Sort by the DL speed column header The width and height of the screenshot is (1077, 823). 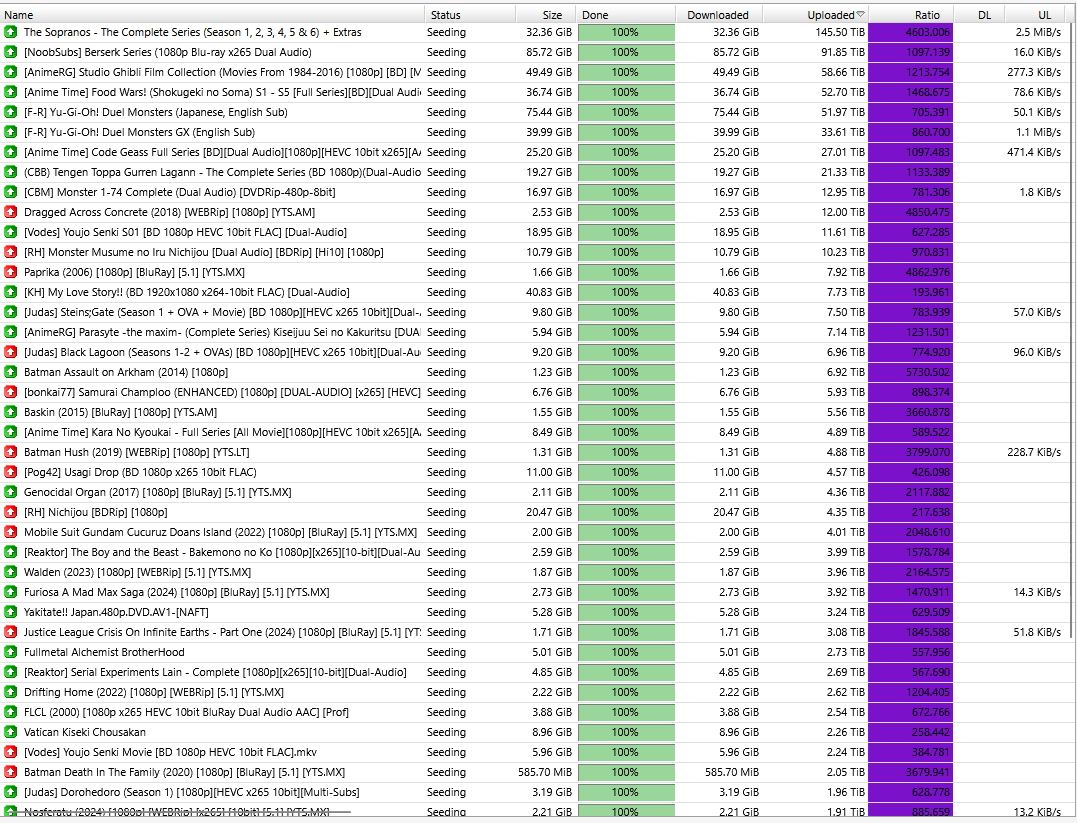click(x=979, y=14)
